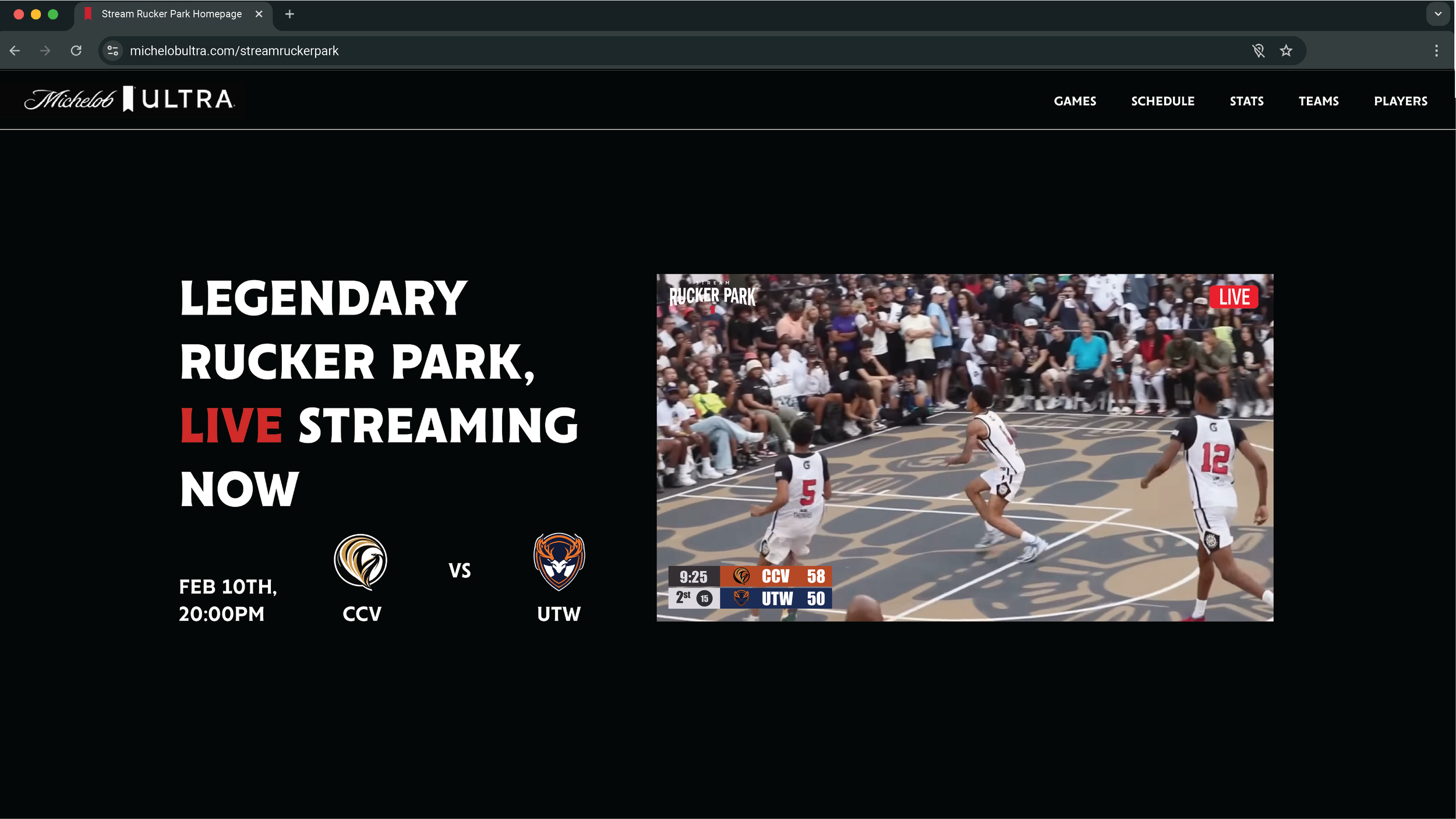Viewport: 1456px width, 819px height.
Task: Click the browser reload icon
Action: coord(76,51)
